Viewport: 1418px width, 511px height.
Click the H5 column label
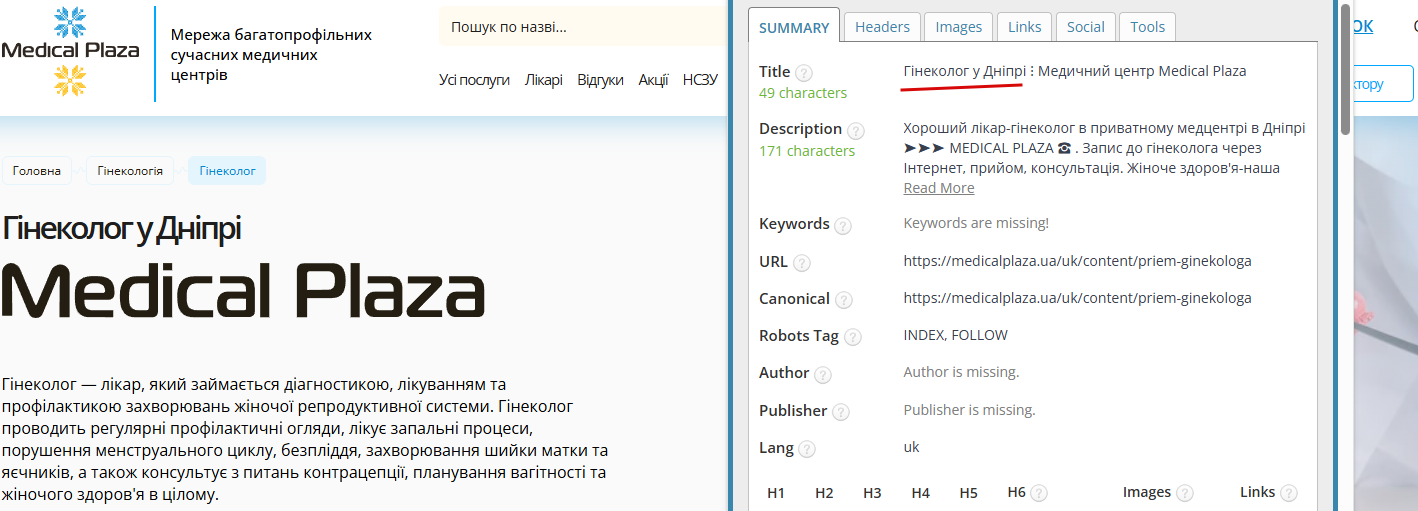pyautogui.click(x=968, y=493)
